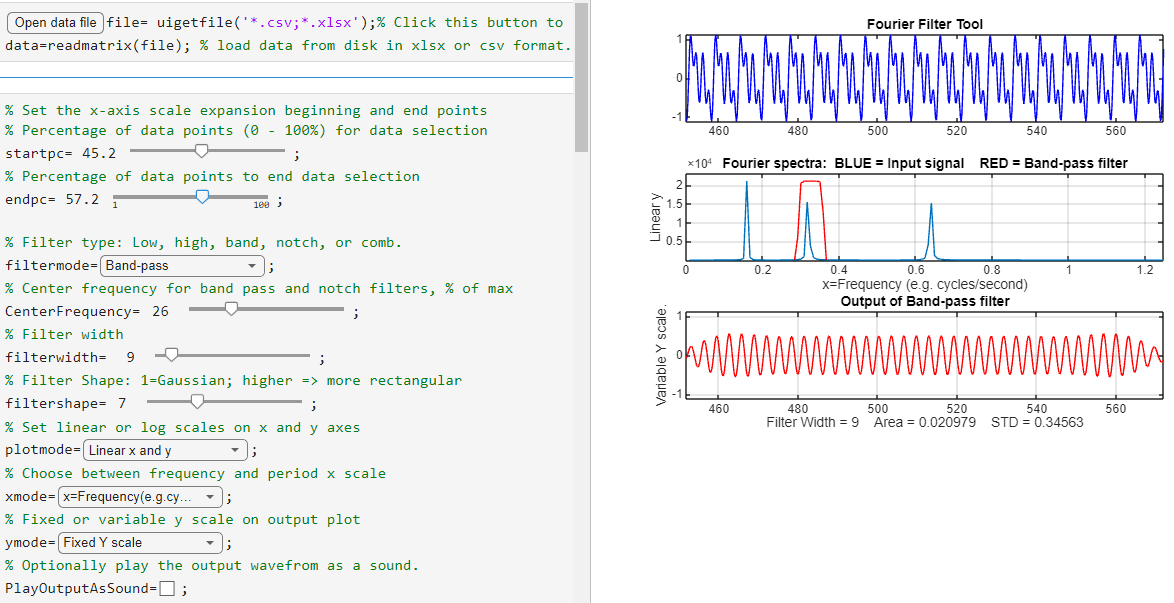Click the editor's vertical scrollbar thumb

pos(581,75)
